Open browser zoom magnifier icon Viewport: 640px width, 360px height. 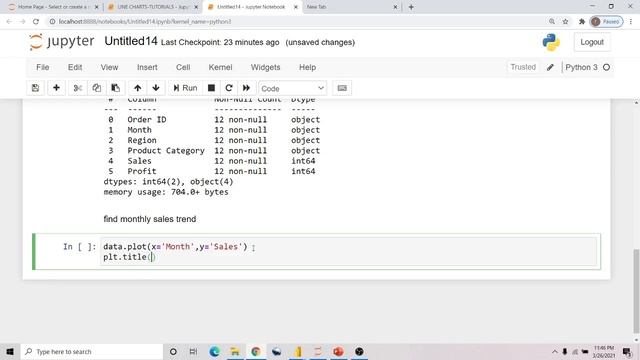point(552,22)
